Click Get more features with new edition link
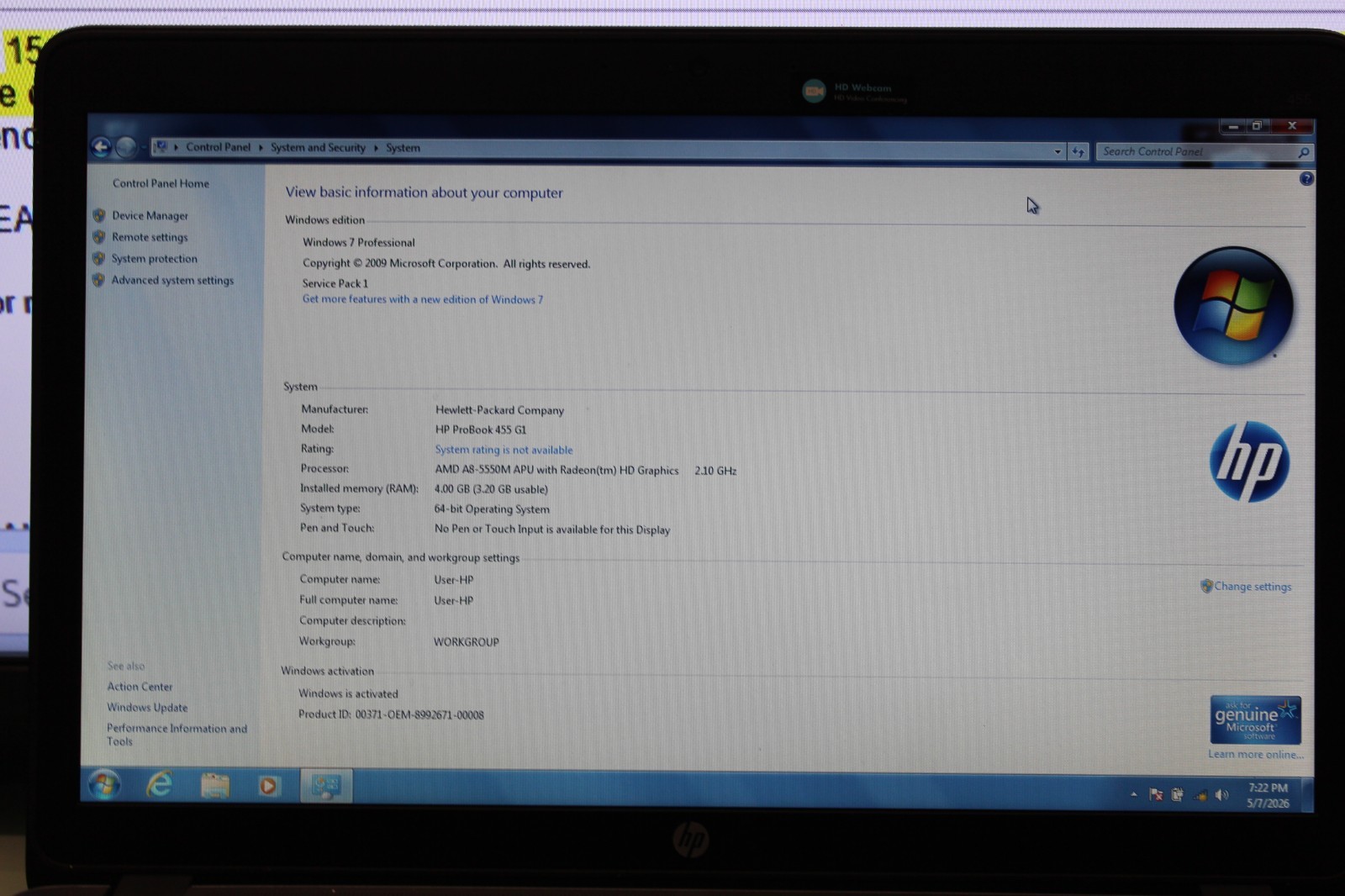The width and height of the screenshot is (1345, 896). click(x=423, y=299)
